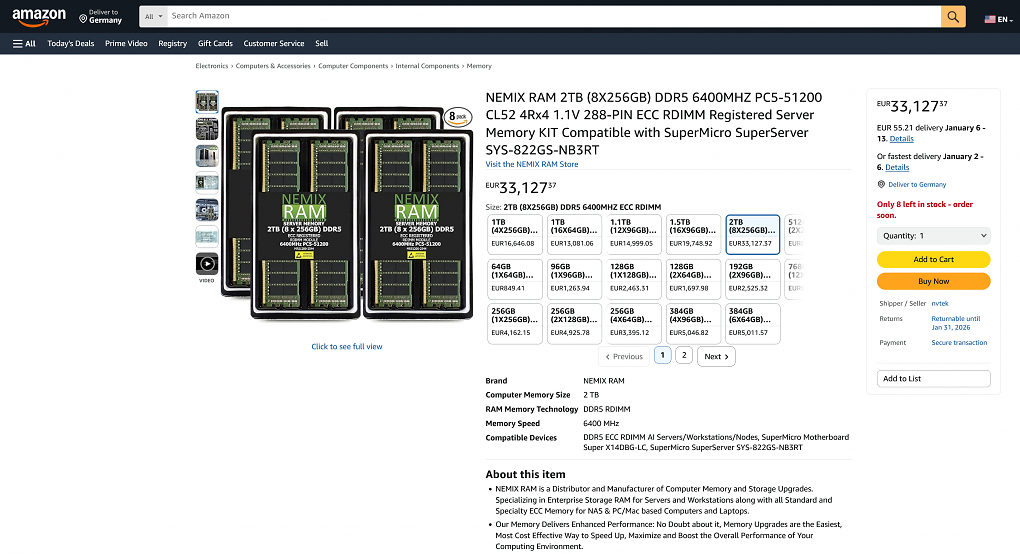Focus the Search Amazon field
Viewport: 1020px width, 554px height.
[554, 16]
